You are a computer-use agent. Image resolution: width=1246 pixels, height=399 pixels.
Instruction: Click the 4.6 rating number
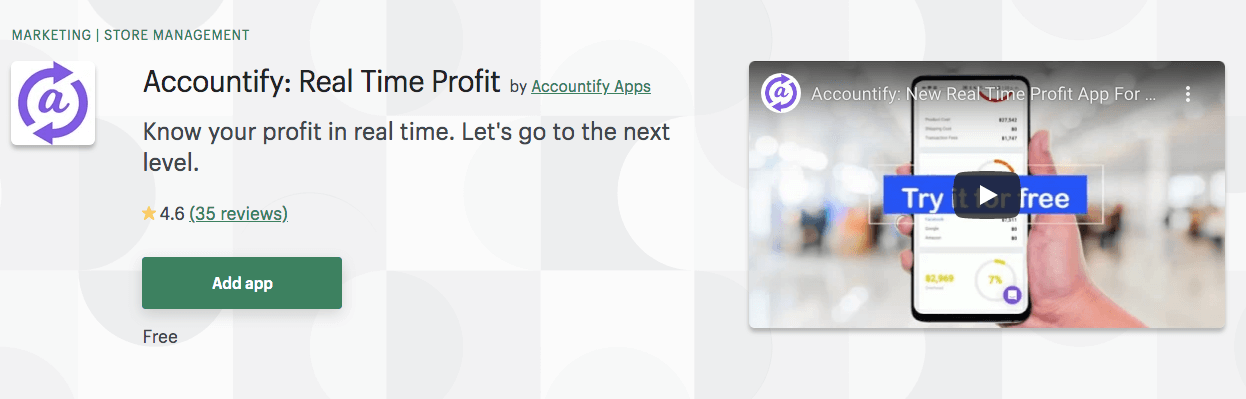(172, 214)
